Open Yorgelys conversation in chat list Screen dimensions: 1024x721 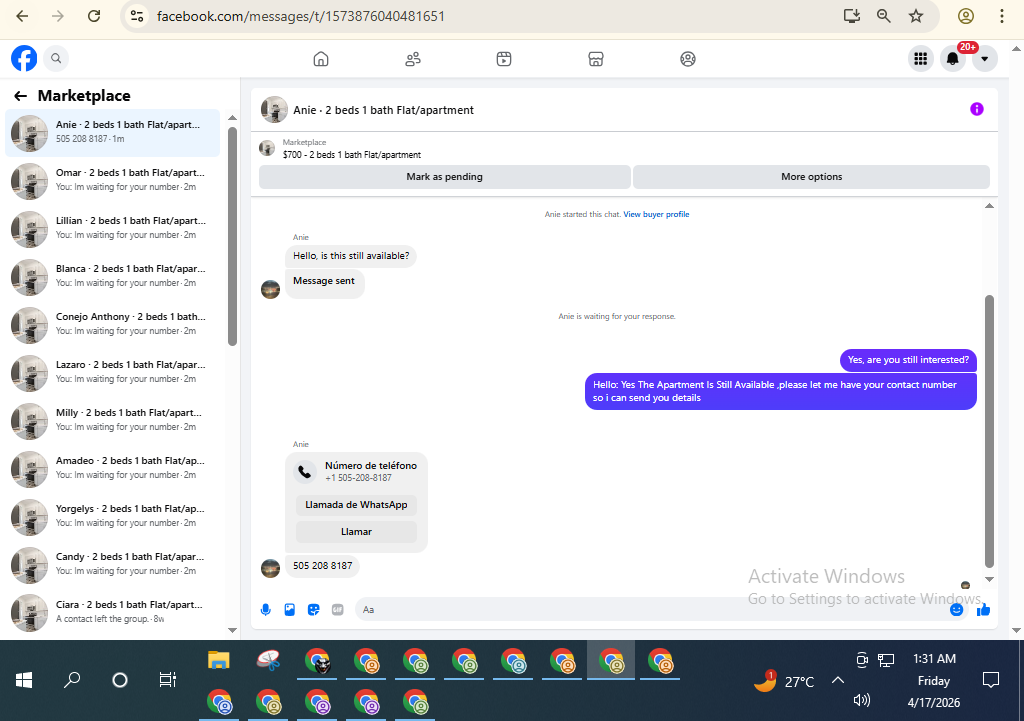(x=112, y=517)
